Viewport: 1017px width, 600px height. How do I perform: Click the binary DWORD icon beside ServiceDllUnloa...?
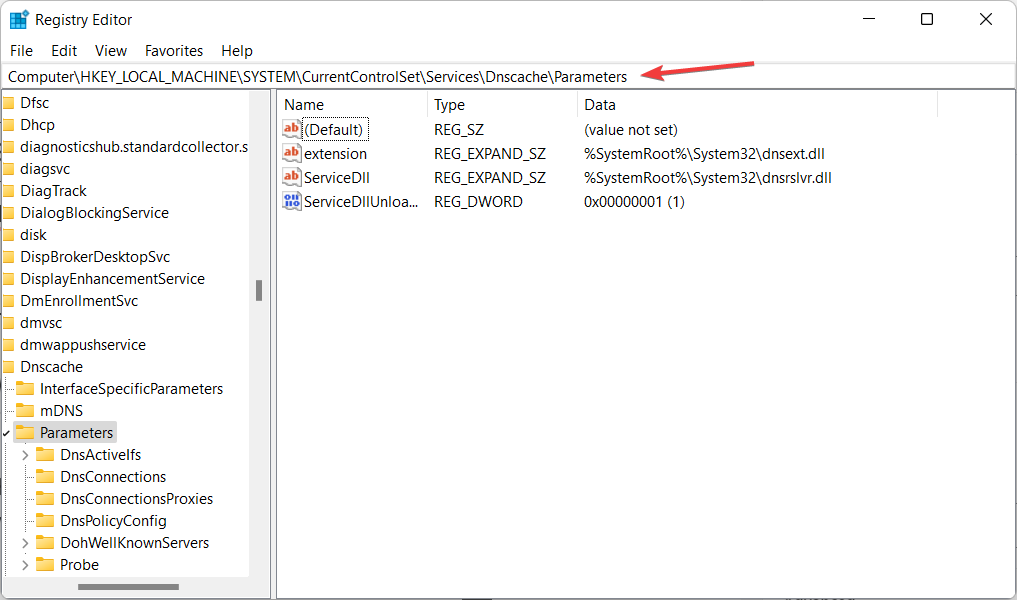291,201
